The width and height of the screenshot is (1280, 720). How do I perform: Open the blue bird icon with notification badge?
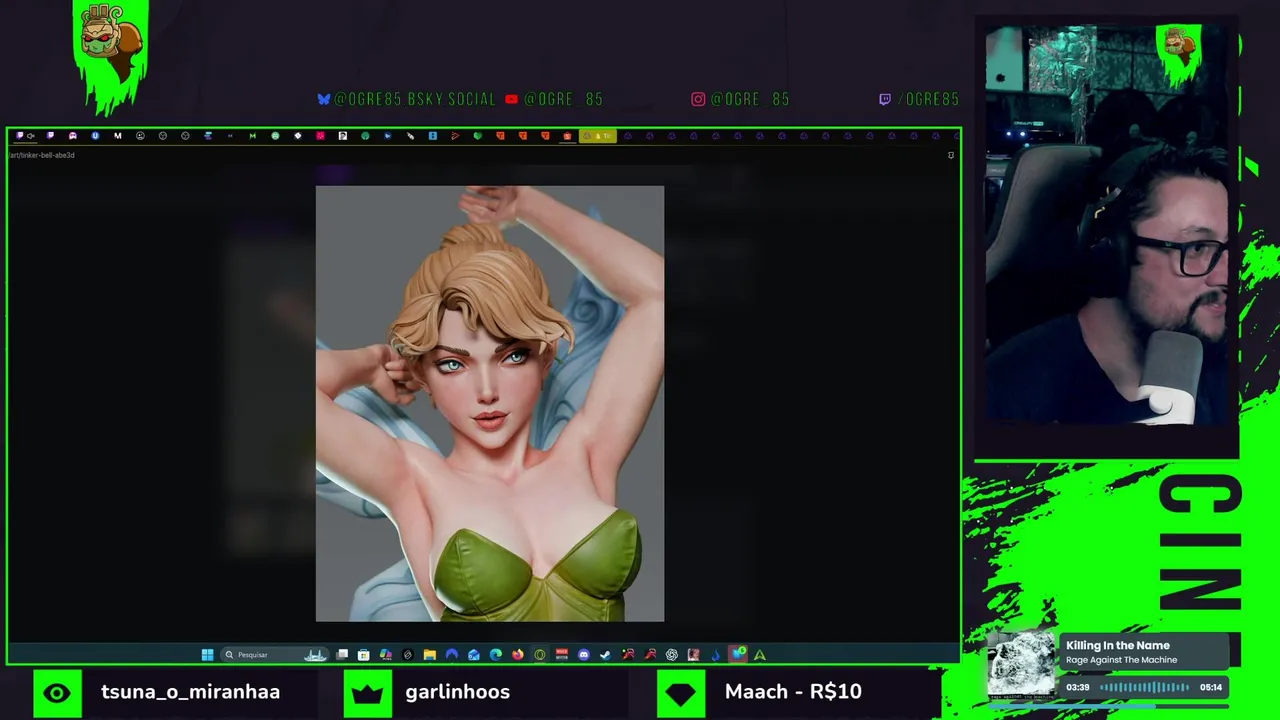pyautogui.click(x=739, y=655)
